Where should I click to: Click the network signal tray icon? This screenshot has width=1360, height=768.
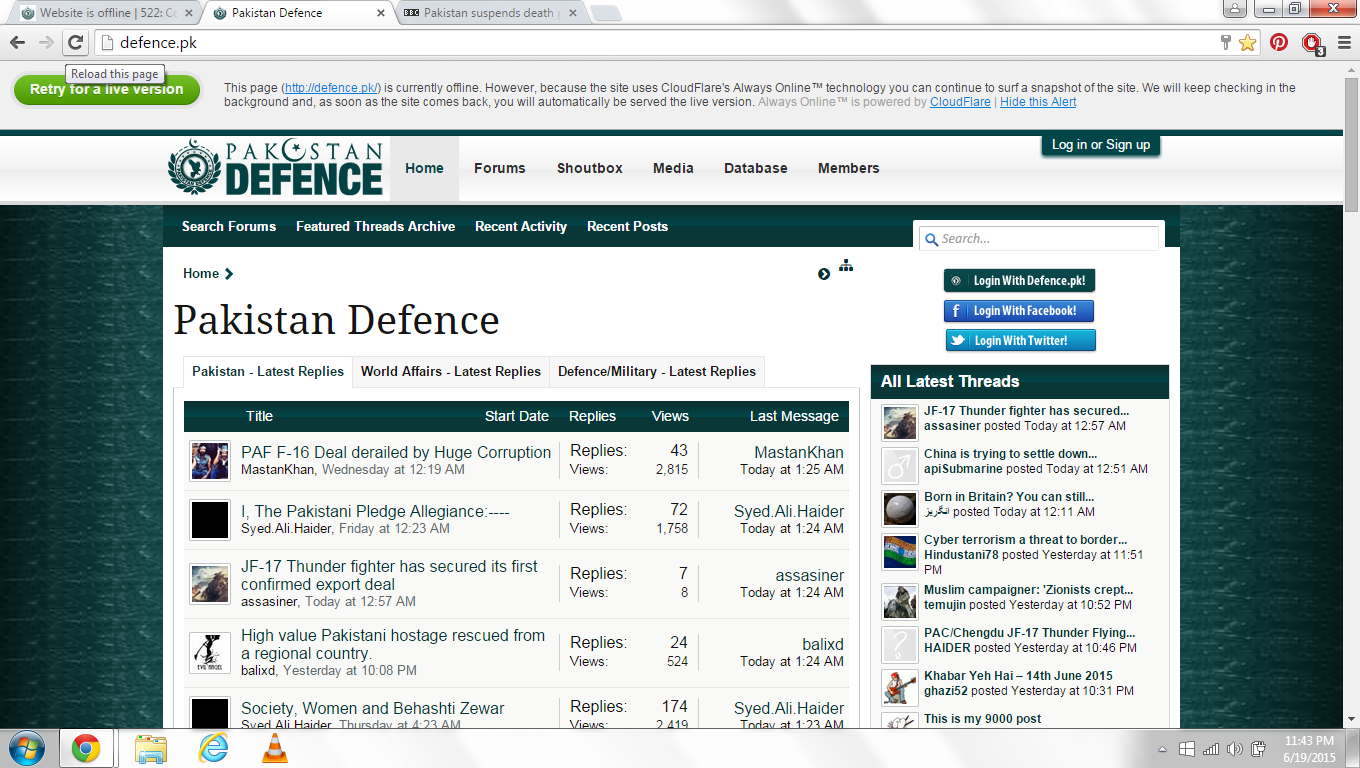(x=1210, y=748)
